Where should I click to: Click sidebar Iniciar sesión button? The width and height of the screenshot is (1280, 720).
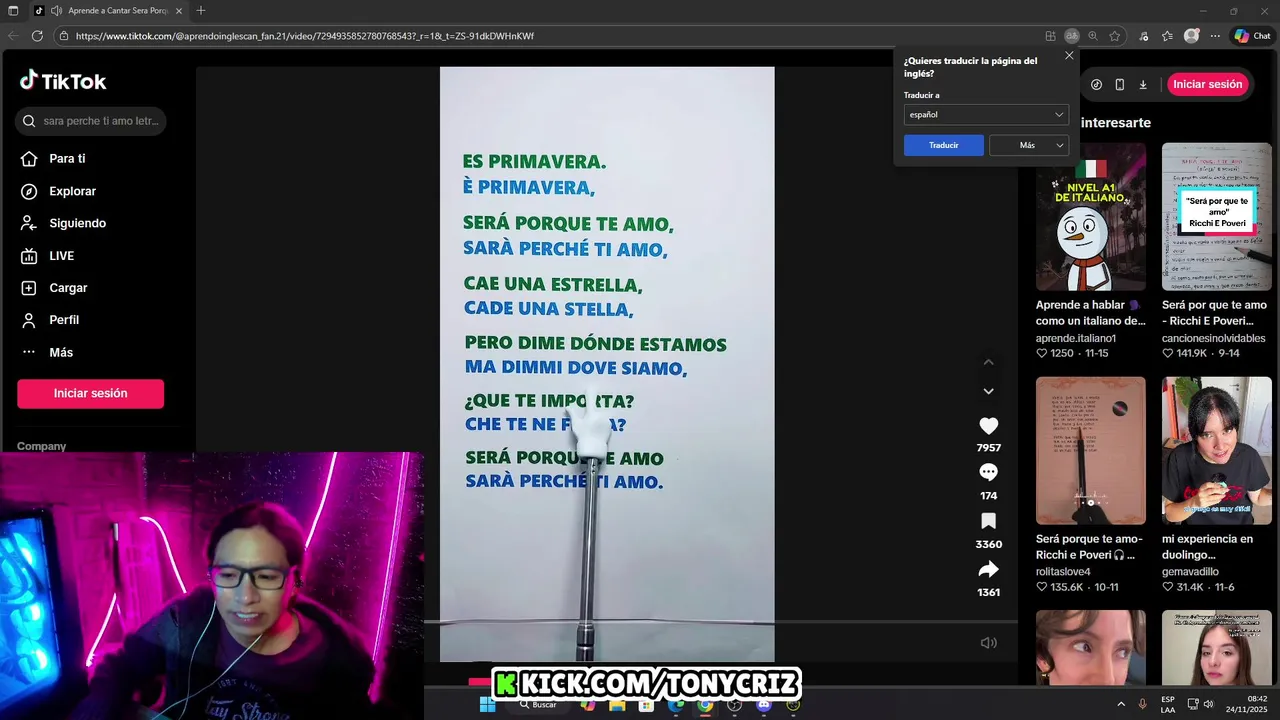[90, 393]
